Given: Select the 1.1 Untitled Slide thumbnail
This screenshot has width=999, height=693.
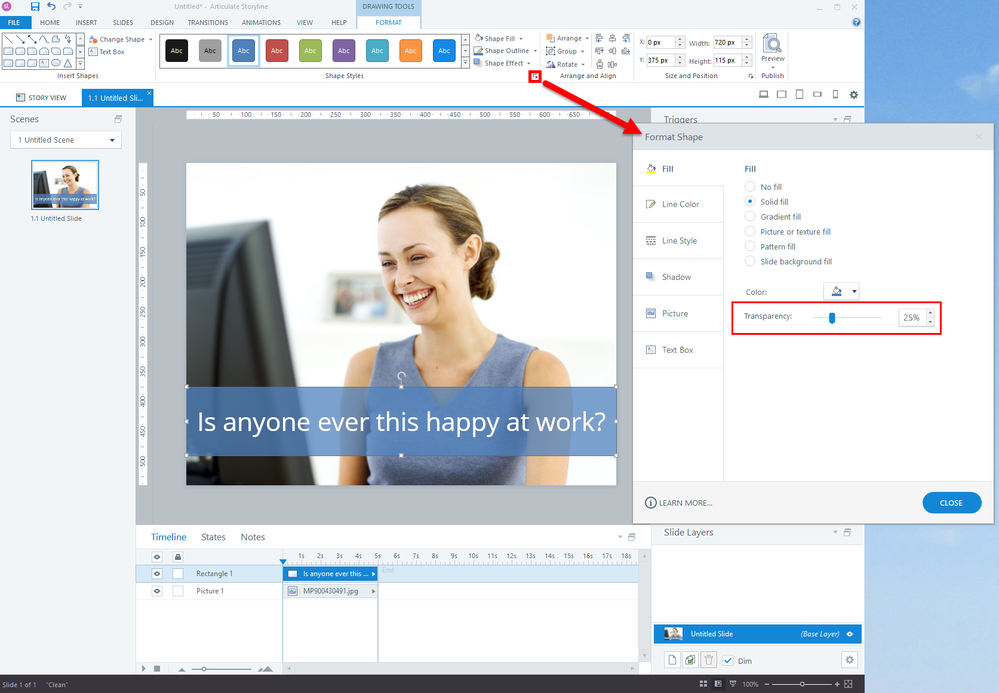Looking at the screenshot, I should [x=65, y=185].
